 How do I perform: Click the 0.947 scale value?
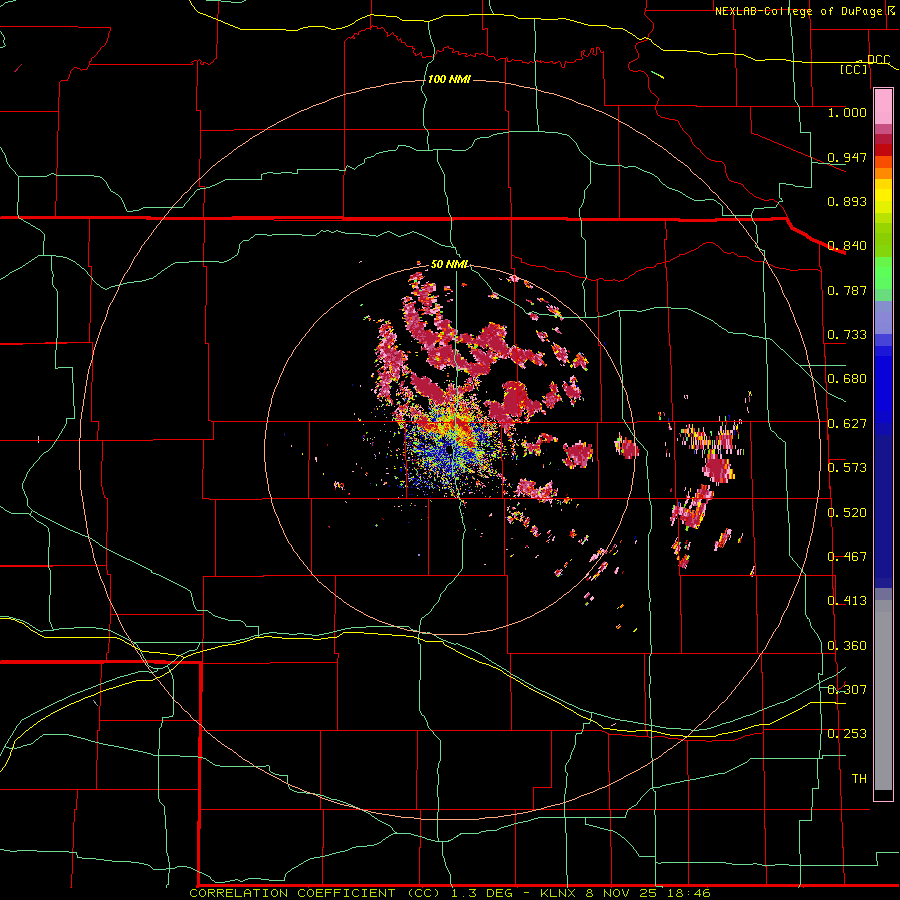coord(847,157)
